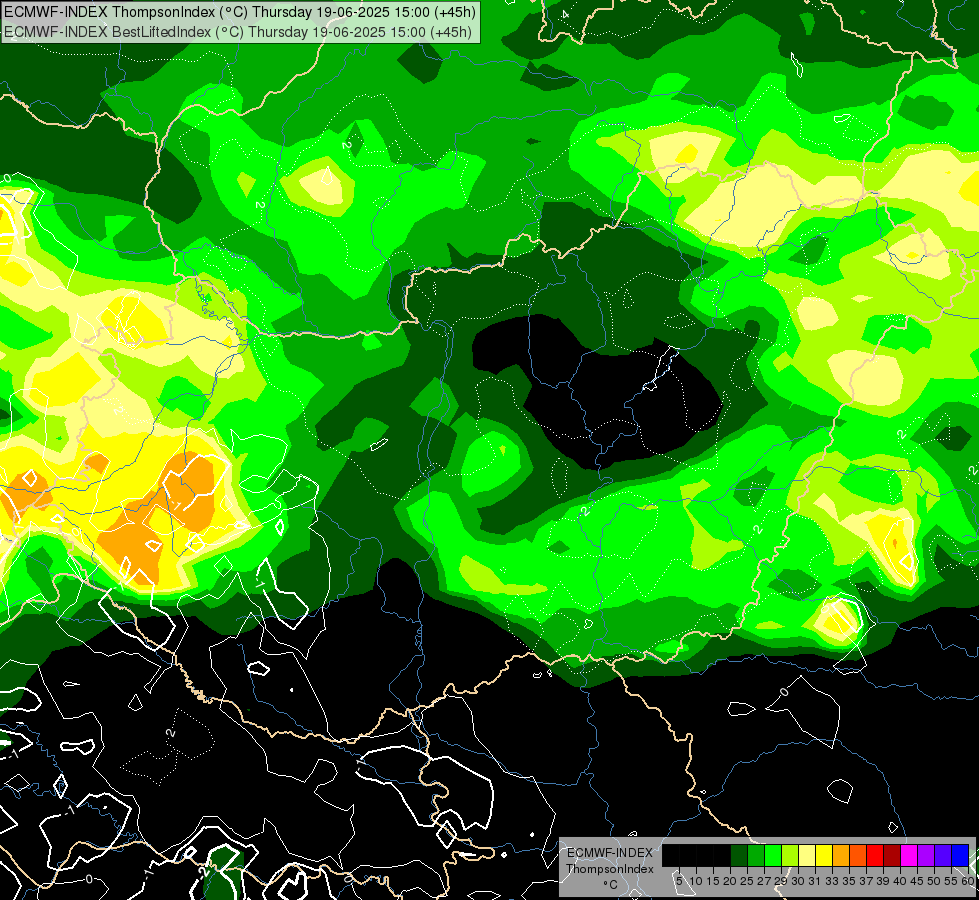The width and height of the screenshot is (979, 900).
Task: Click legend tick value "39"
Action: pyautogui.click(x=883, y=881)
